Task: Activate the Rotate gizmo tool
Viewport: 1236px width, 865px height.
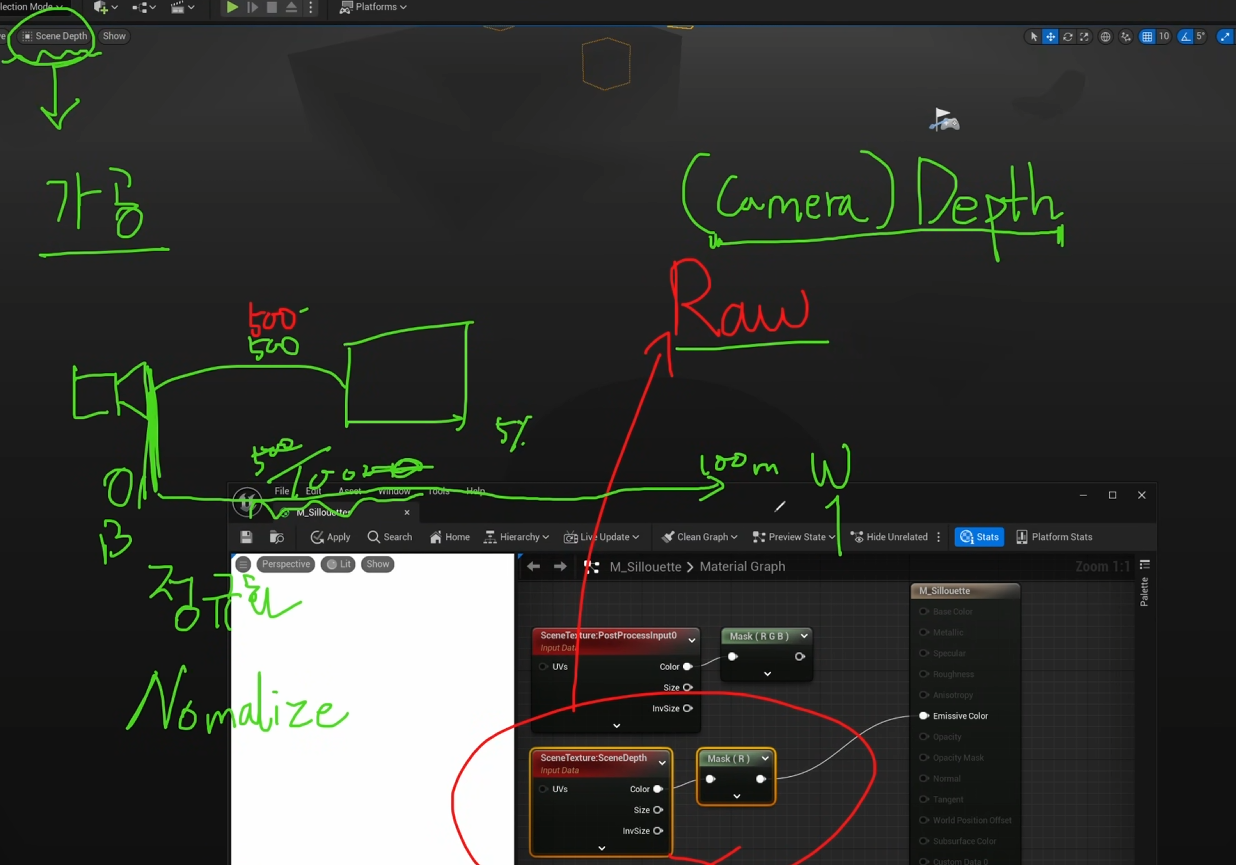Action: [x=1068, y=37]
